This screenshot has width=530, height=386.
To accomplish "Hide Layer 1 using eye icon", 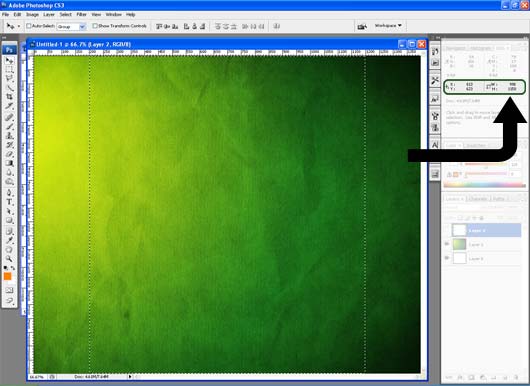I will pyautogui.click(x=447, y=244).
